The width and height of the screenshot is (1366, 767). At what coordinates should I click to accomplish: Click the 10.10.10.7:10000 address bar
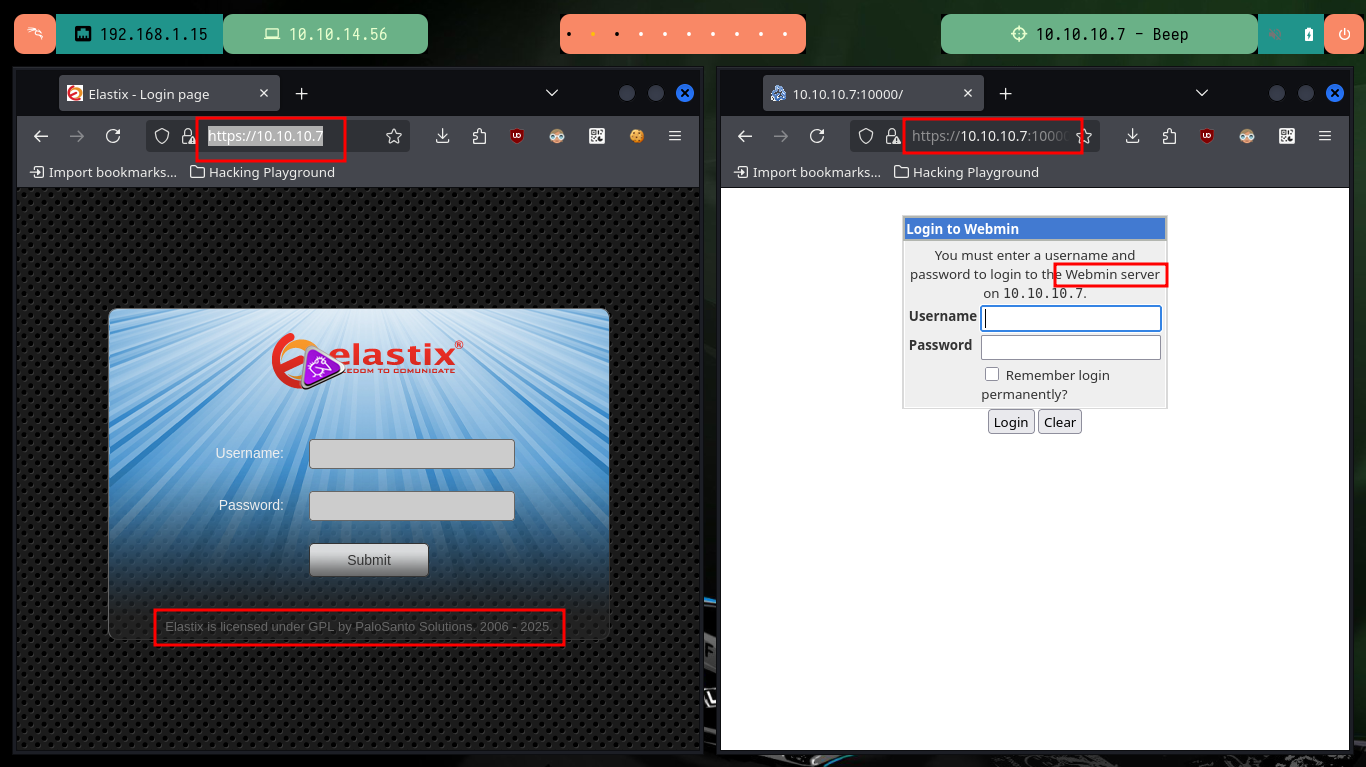click(975, 136)
